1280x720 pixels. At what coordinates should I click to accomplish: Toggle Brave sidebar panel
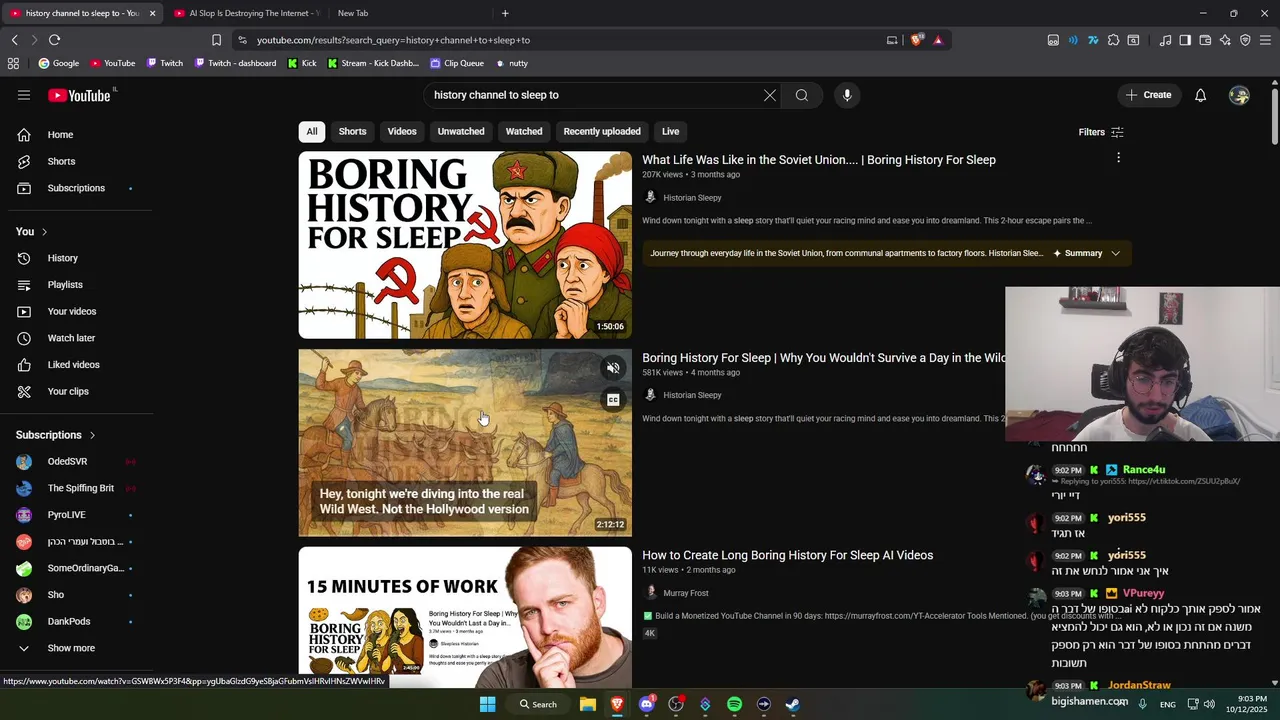[x=1185, y=40]
